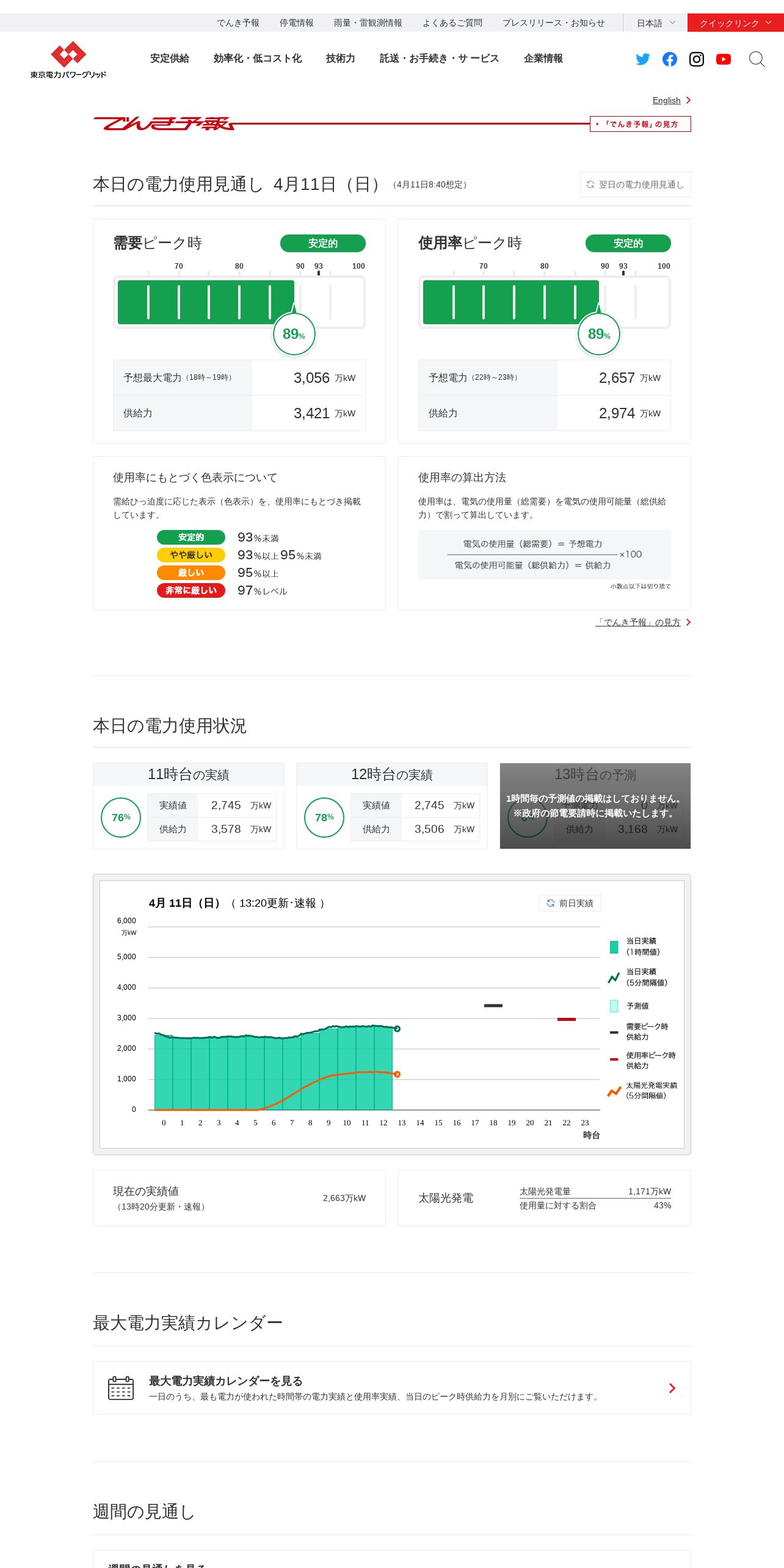Click yellow やや厳しい legend swatch
This screenshot has height=1568, width=784.
191,555
